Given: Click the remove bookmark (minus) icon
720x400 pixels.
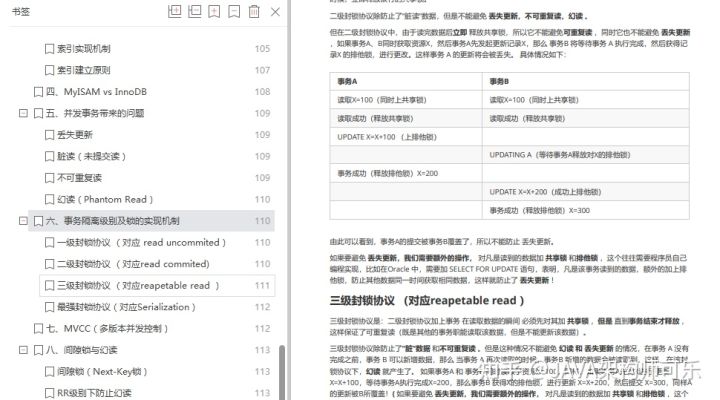Looking at the screenshot, I should pyautogui.click(x=234, y=11).
